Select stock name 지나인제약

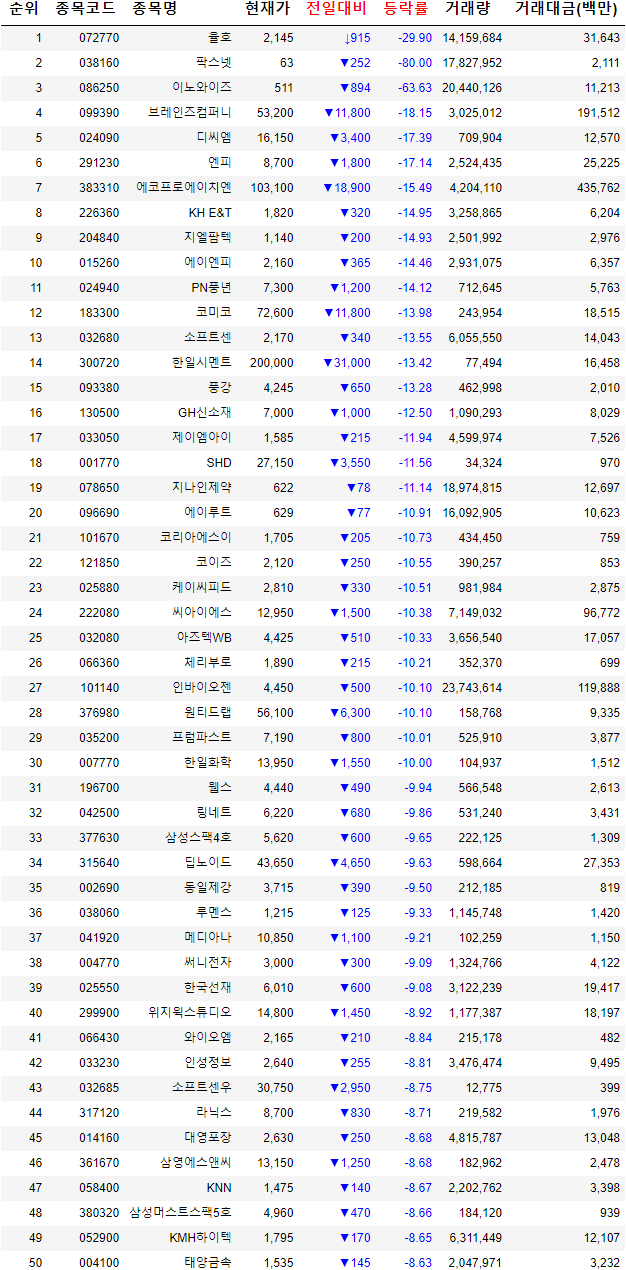tap(202, 488)
